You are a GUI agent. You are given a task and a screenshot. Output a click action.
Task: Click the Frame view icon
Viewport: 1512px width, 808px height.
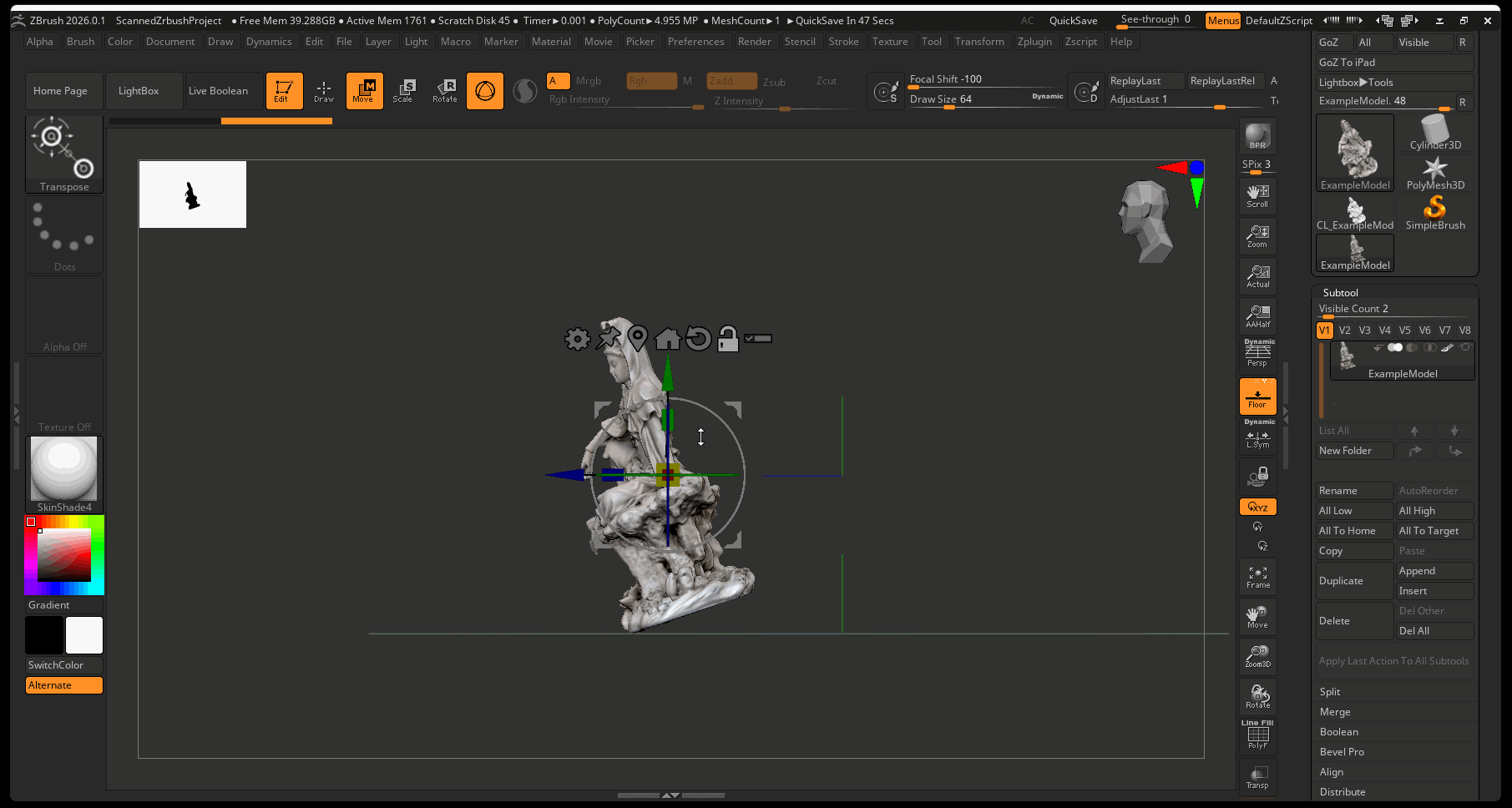[1257, 577]
